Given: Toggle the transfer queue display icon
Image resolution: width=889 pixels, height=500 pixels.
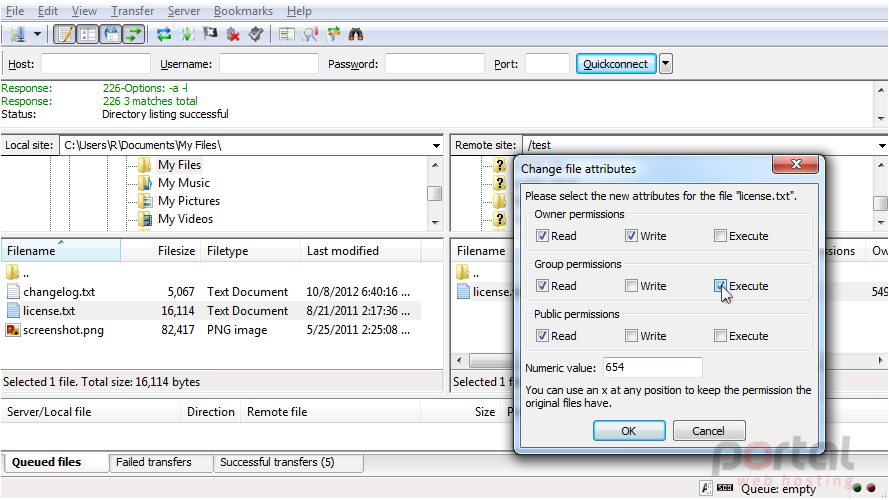Looking at the screenshot, I should [x=133, y=35].
